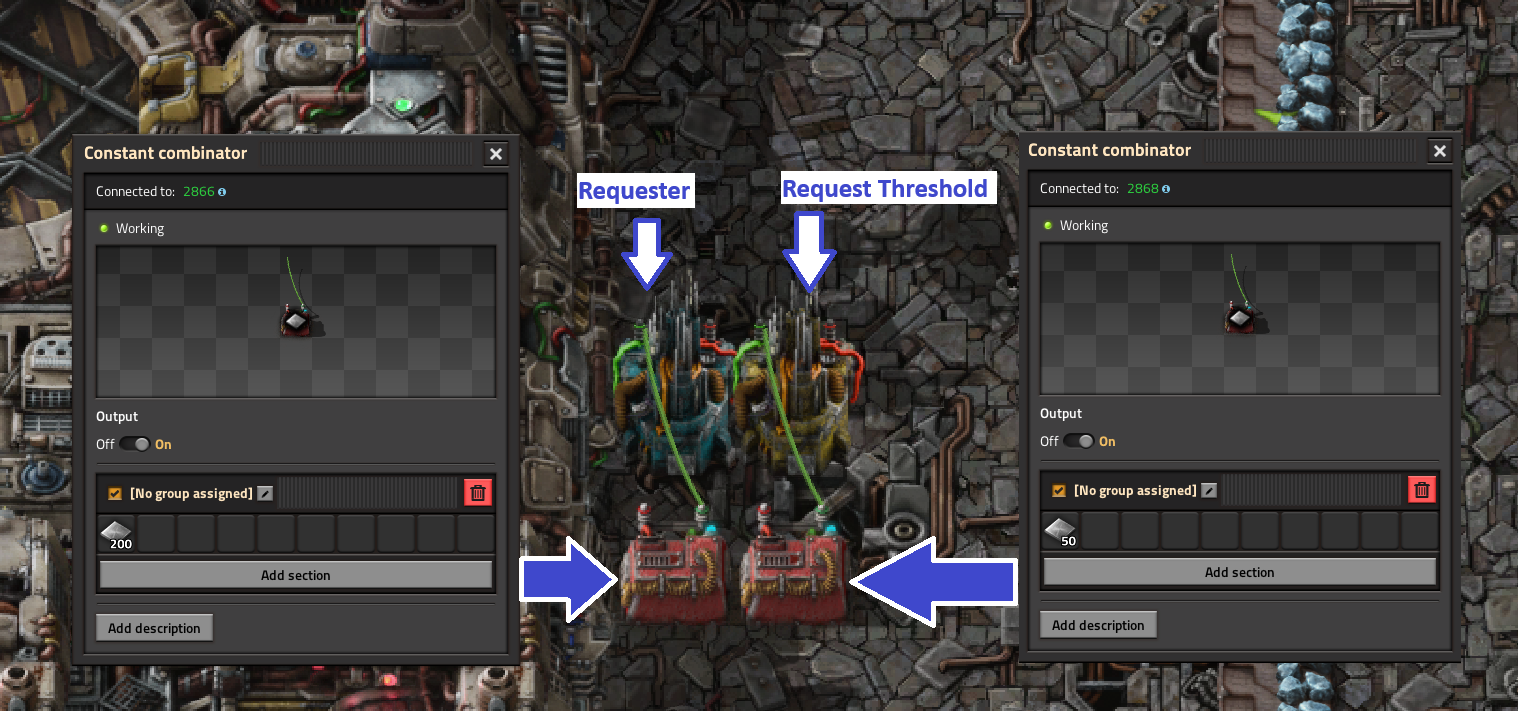This screenshot has width=1518, height=711.
Task: Click info icon next to network 2868
Action: 1166,188
